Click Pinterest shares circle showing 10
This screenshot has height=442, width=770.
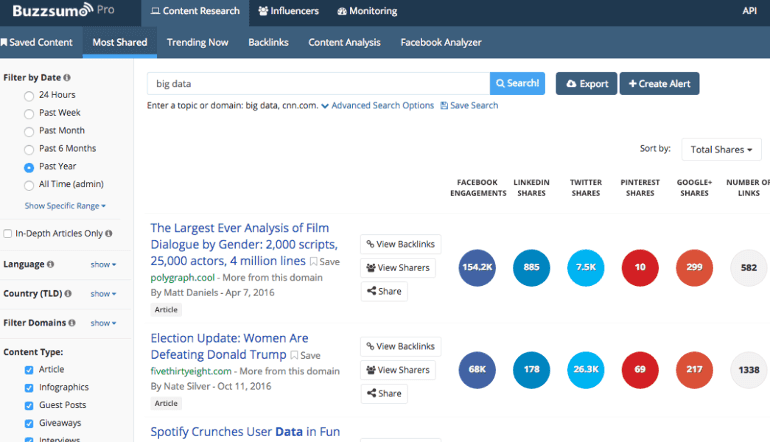click(640, 268)
